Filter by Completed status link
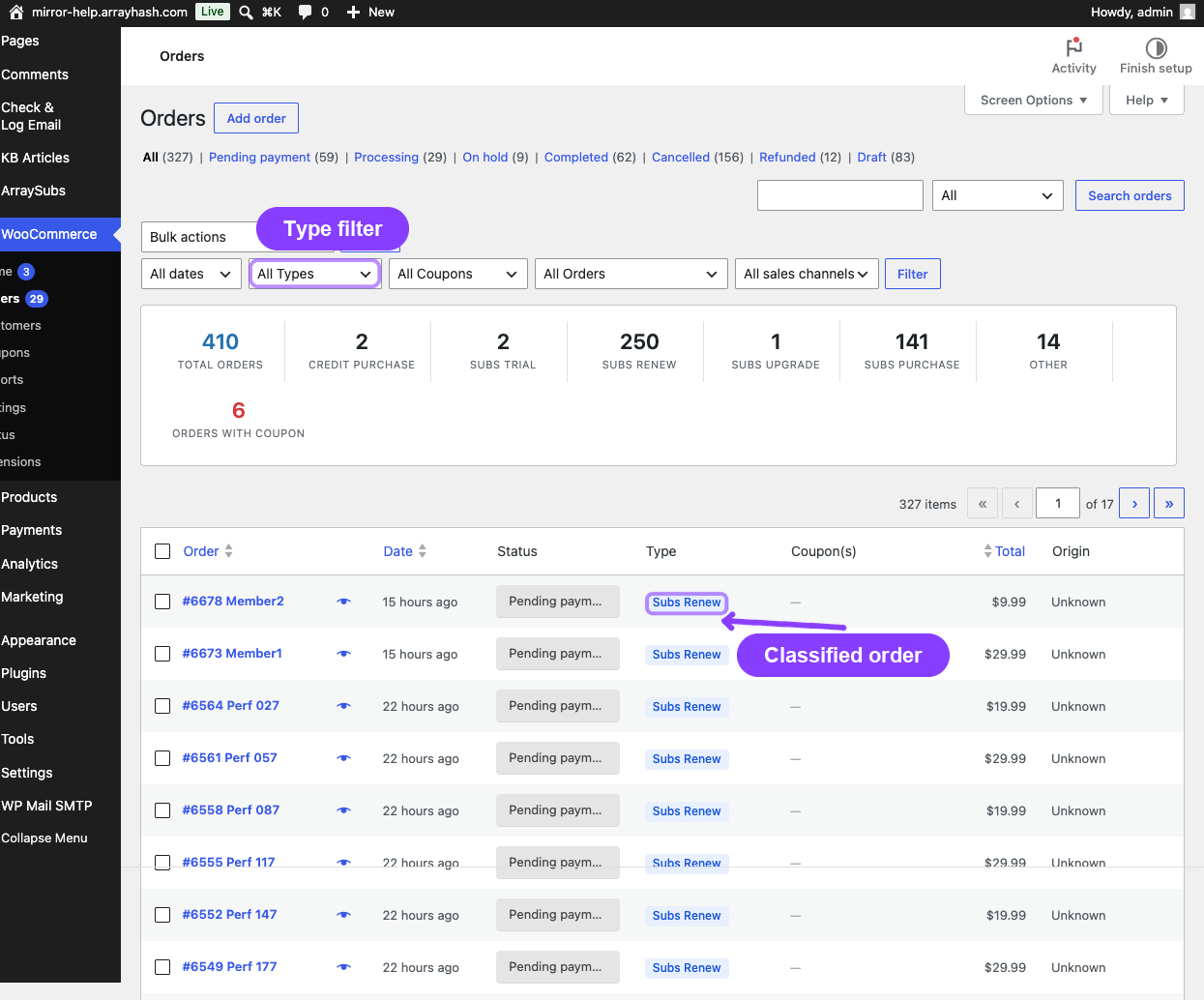 pos(576,157)
